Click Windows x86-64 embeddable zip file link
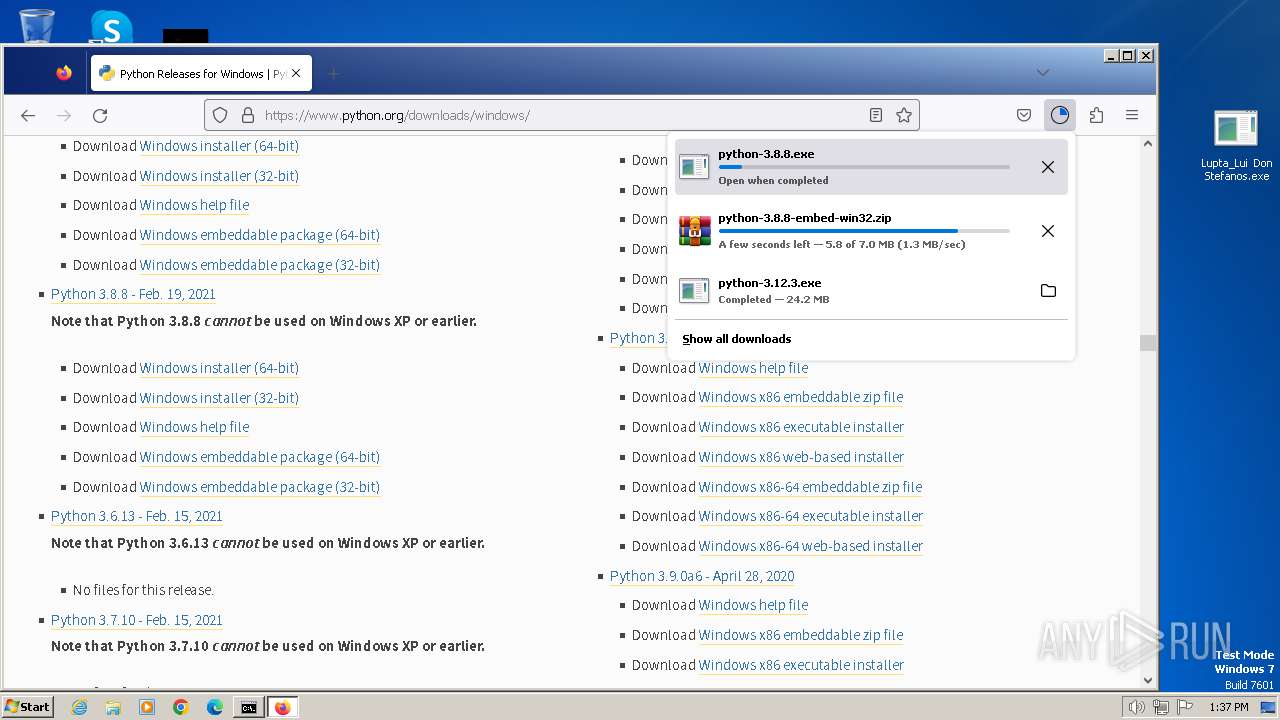 [810, 487]
